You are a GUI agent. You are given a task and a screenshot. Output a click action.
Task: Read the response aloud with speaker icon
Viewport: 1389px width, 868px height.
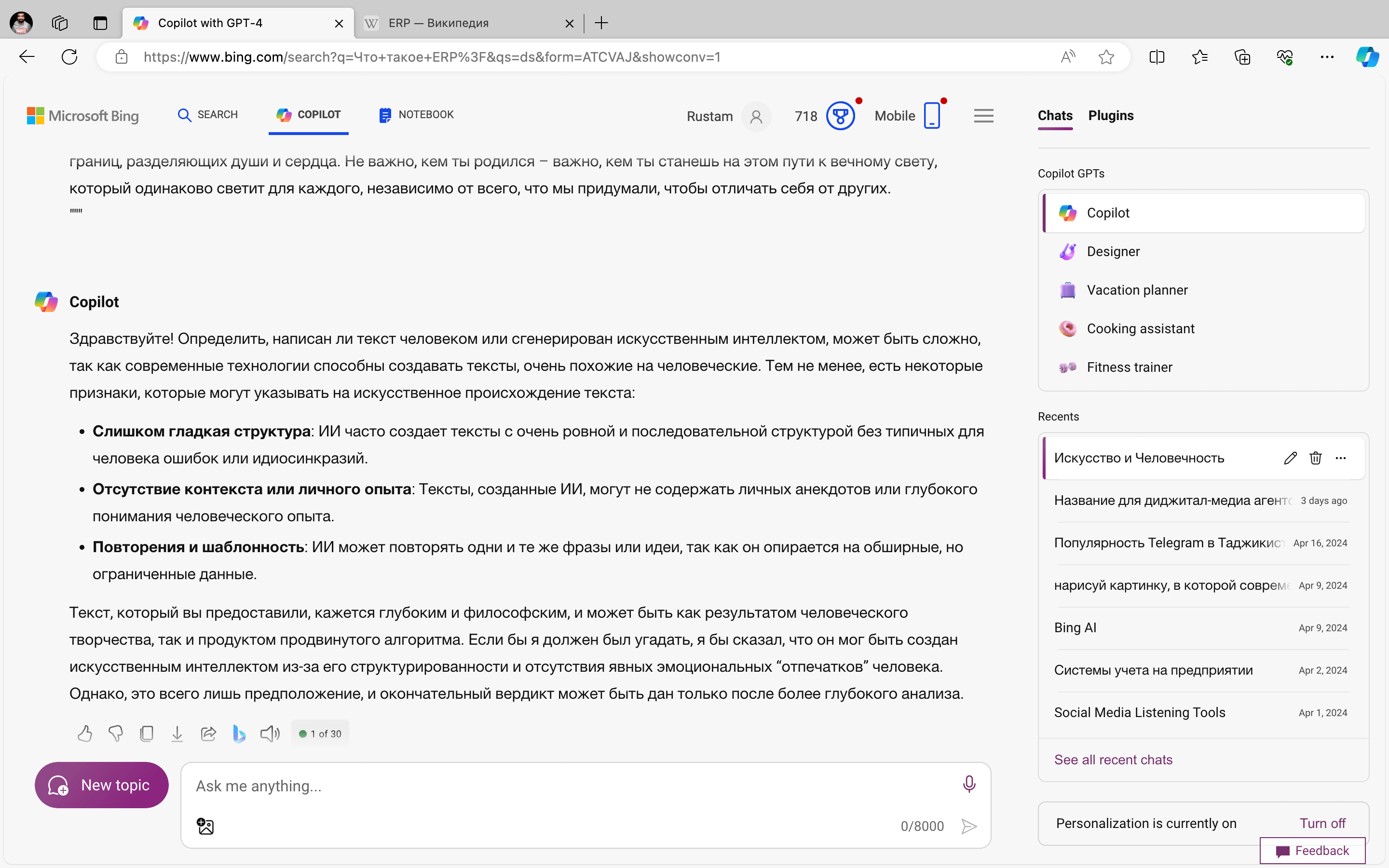point(270,733)
